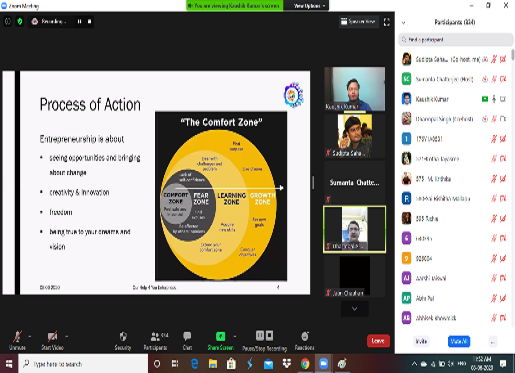
Task: Click Sudipta Saha's avatar in participants list
Action: click(406, 59)
